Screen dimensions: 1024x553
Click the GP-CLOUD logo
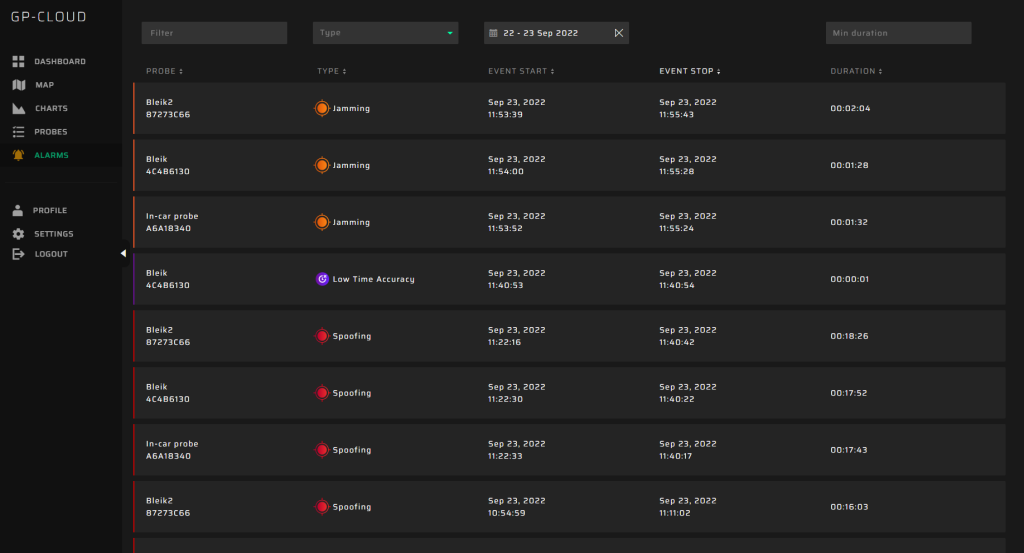click(48, 17)
